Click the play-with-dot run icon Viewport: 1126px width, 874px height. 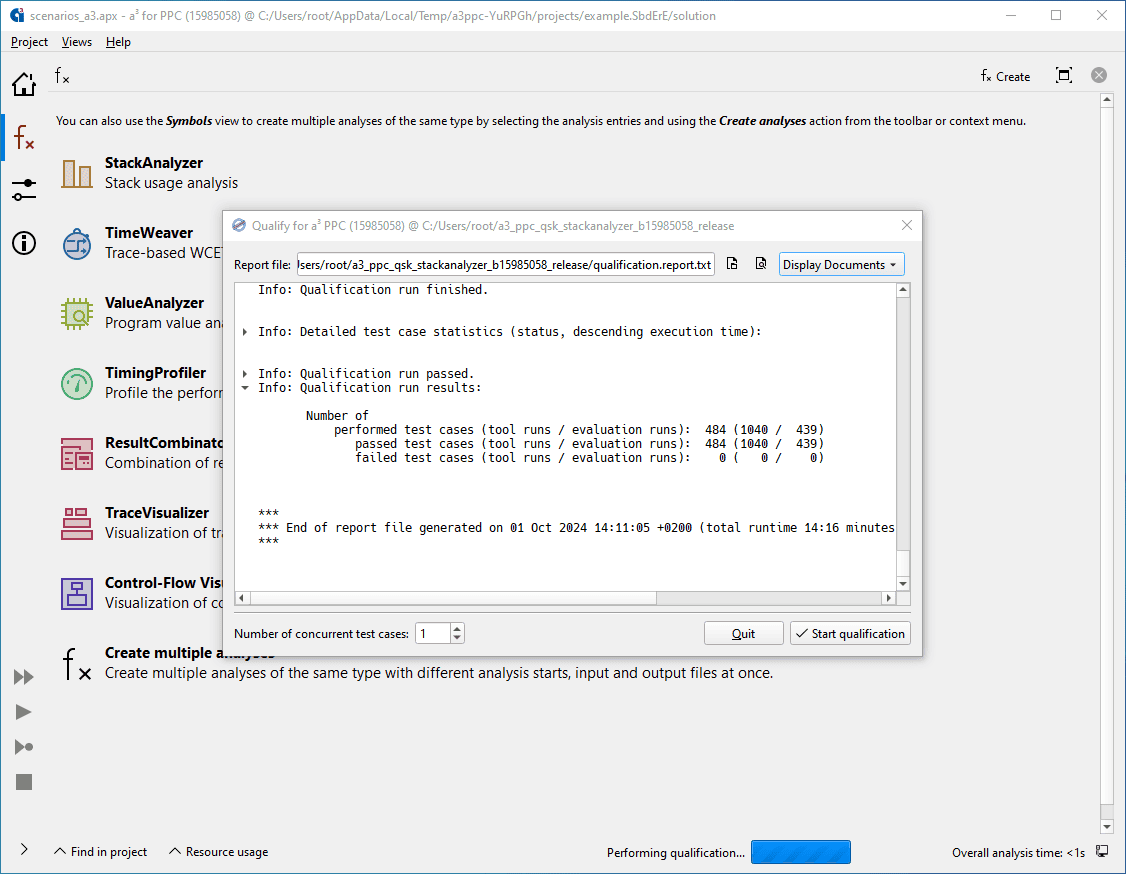pyautogui.click(x=24, y=747)
